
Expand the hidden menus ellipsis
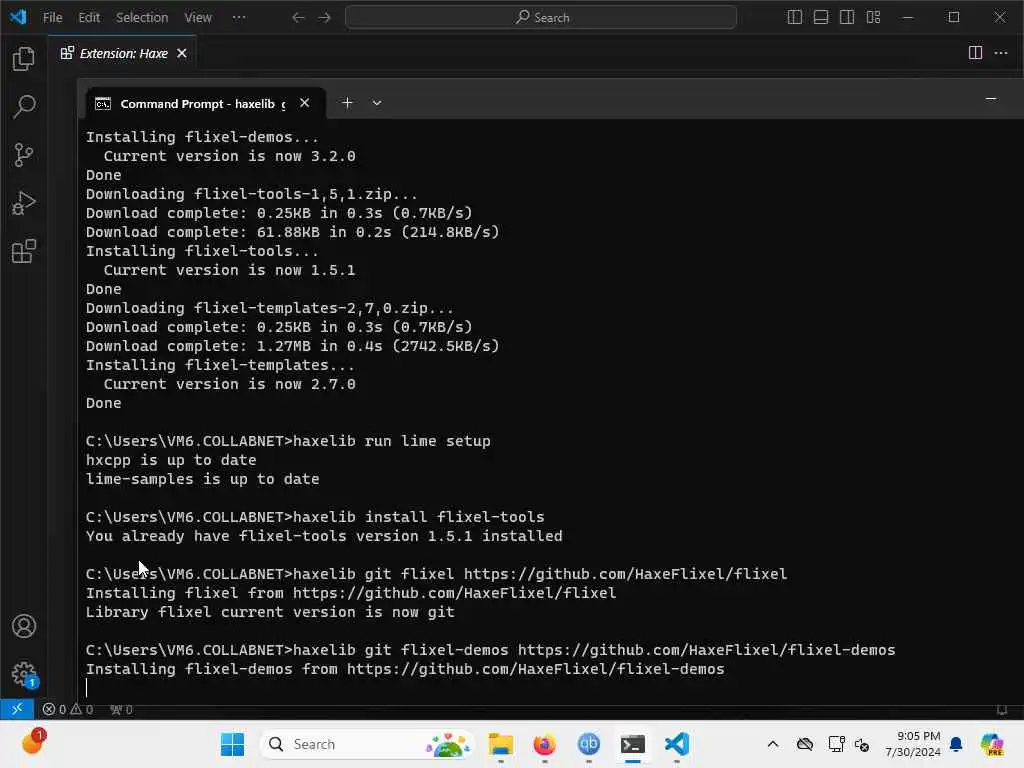[x=239, y=18]
